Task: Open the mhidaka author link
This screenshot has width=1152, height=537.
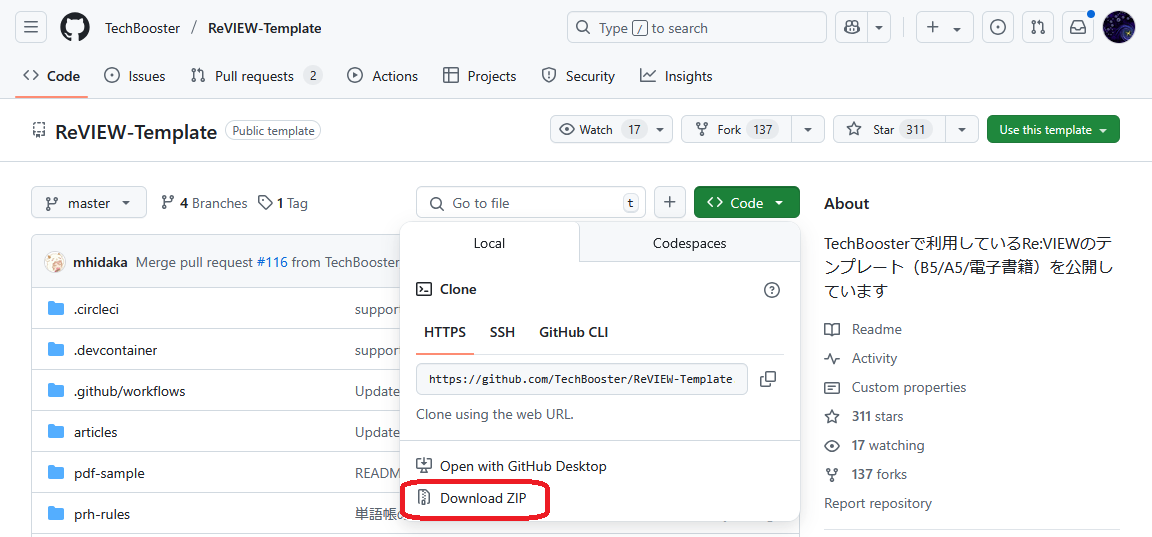Action: [x=101, y=262]
